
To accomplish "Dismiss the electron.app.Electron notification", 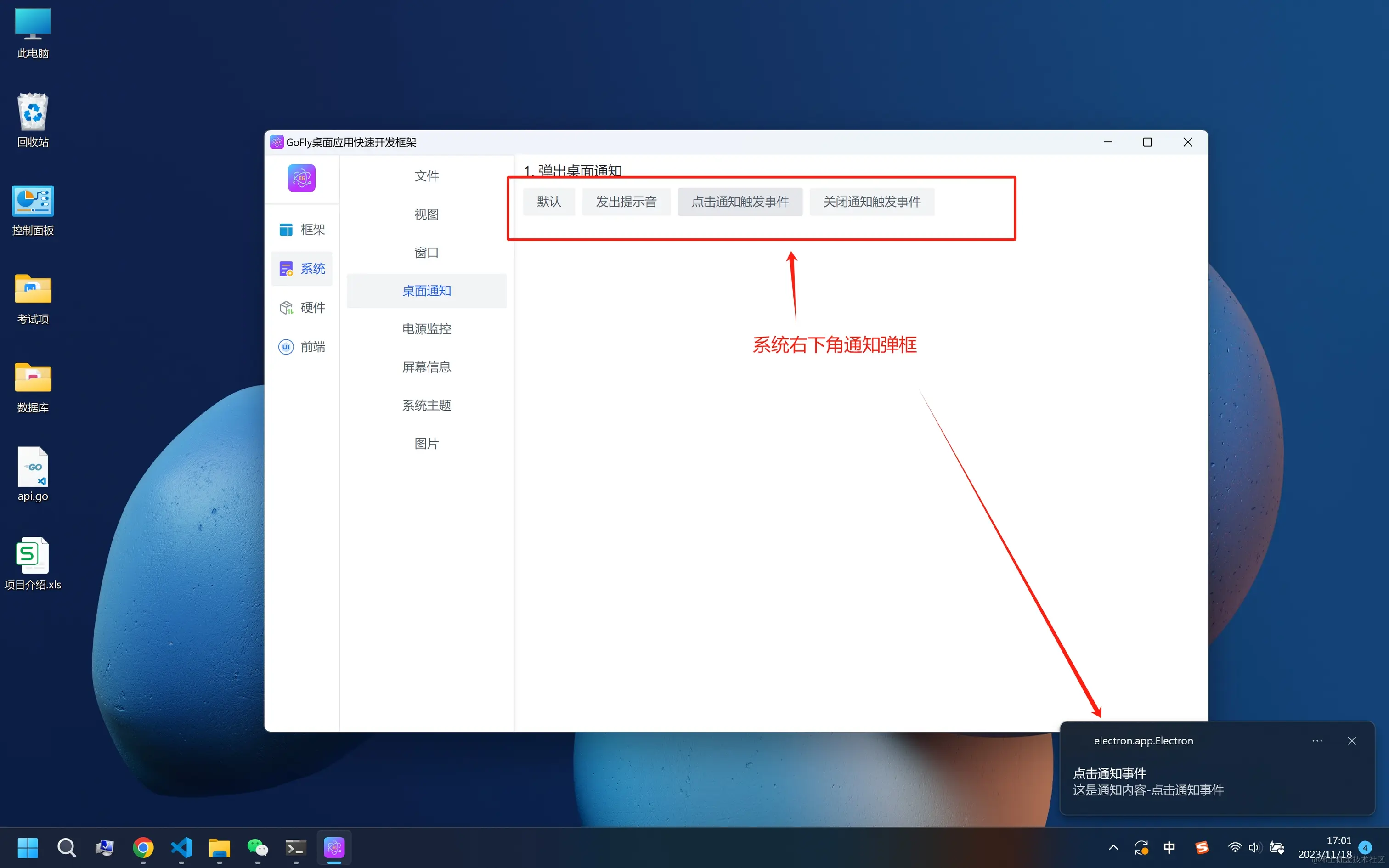I will [x=1352, y=741].
